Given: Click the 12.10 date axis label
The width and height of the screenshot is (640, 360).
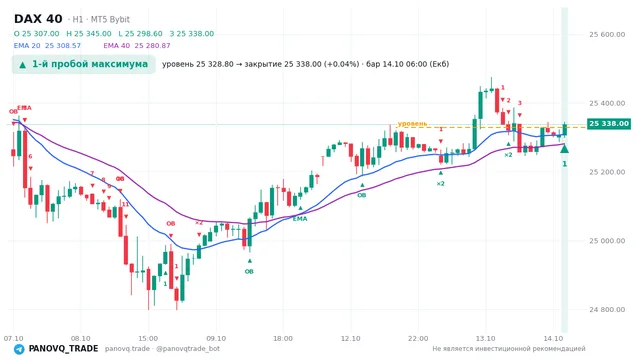Looking at the screenshot, I should click(351, 338).
